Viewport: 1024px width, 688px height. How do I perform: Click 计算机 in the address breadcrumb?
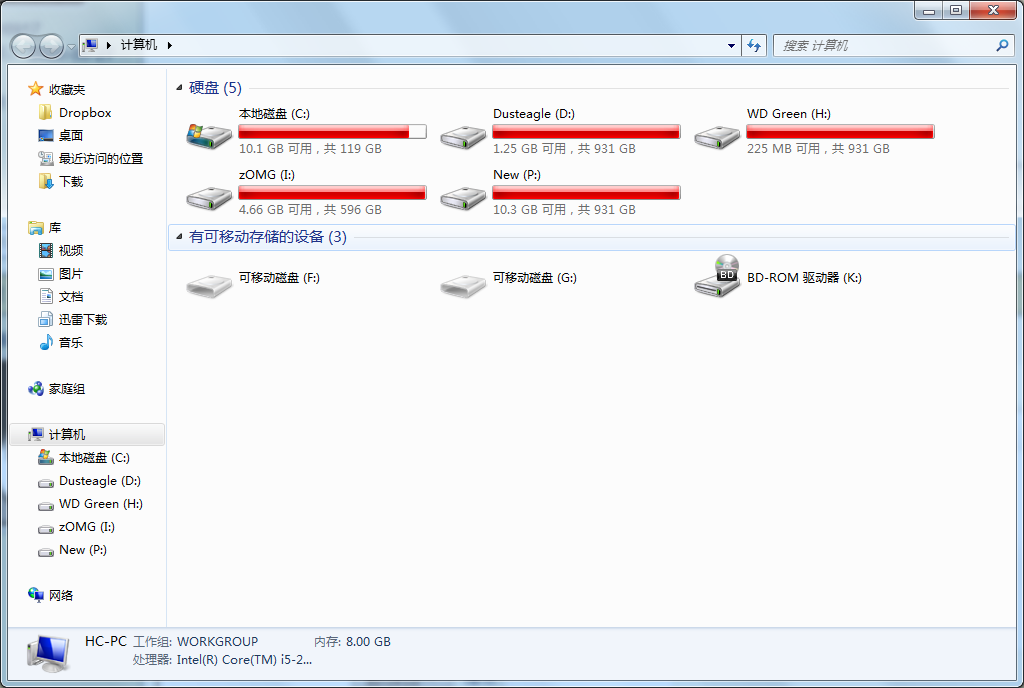point(139,45)
